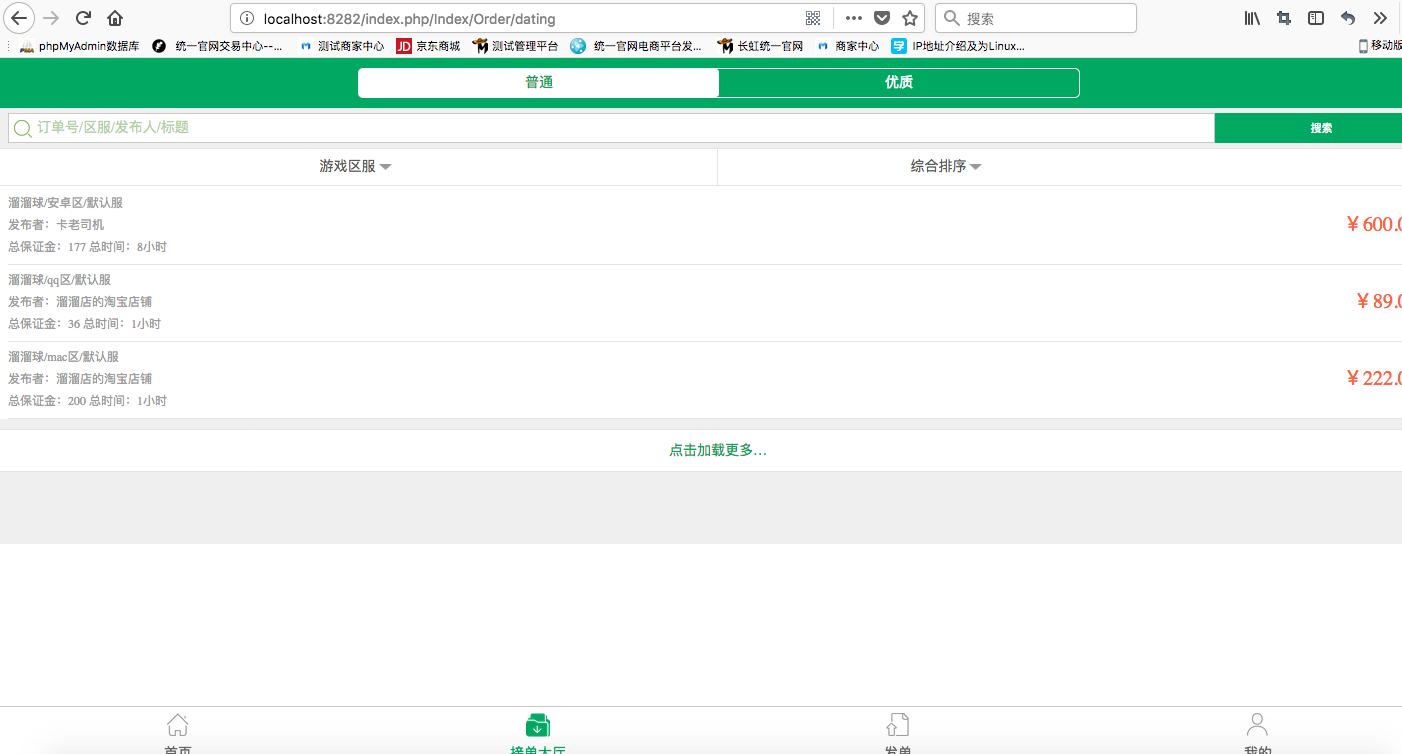
Task: Open 测试管理平台 bookmark
Action: point(515,46)
